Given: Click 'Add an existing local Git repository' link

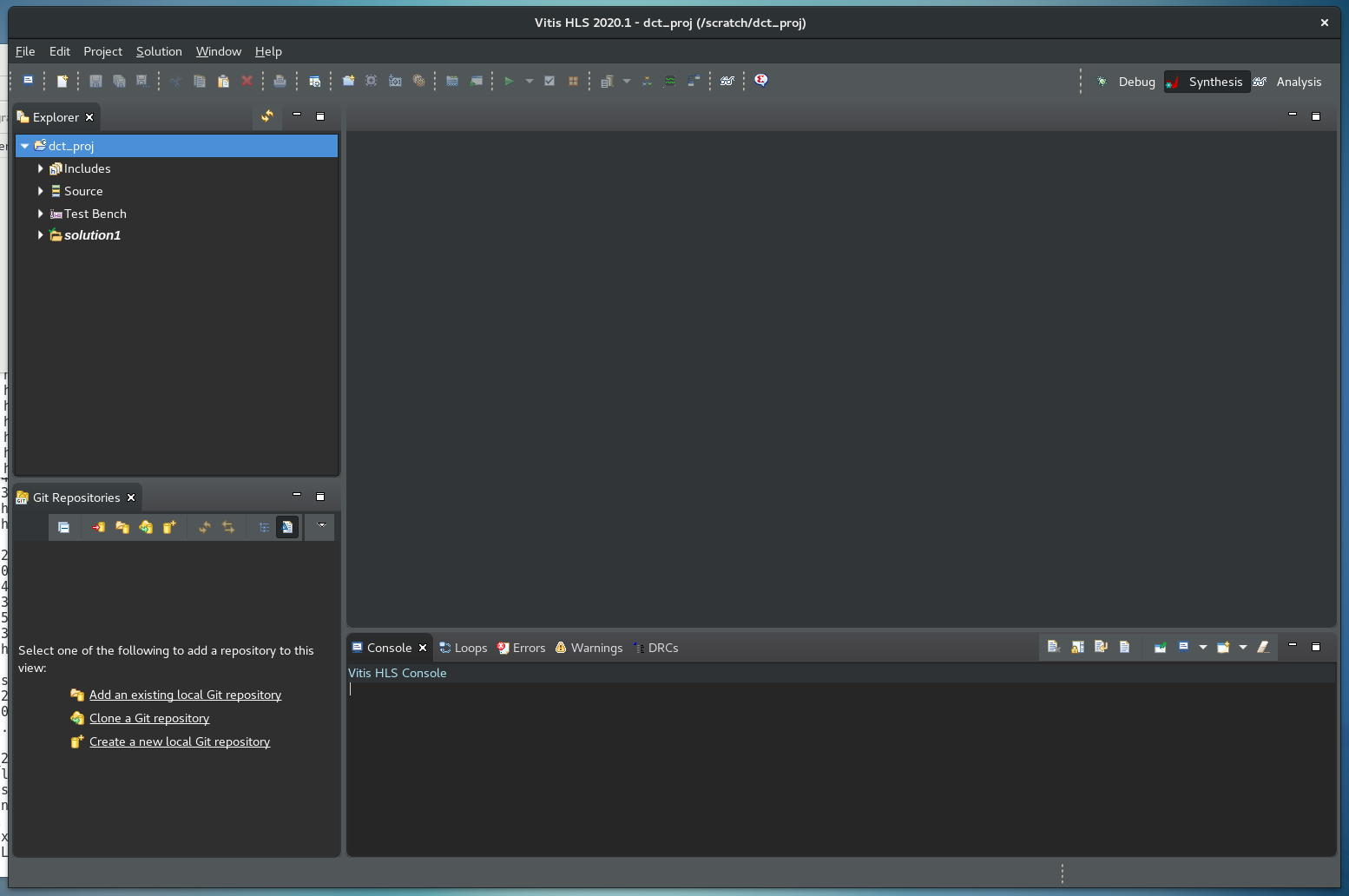Looking at the screenshot, I should pos(185,695).
